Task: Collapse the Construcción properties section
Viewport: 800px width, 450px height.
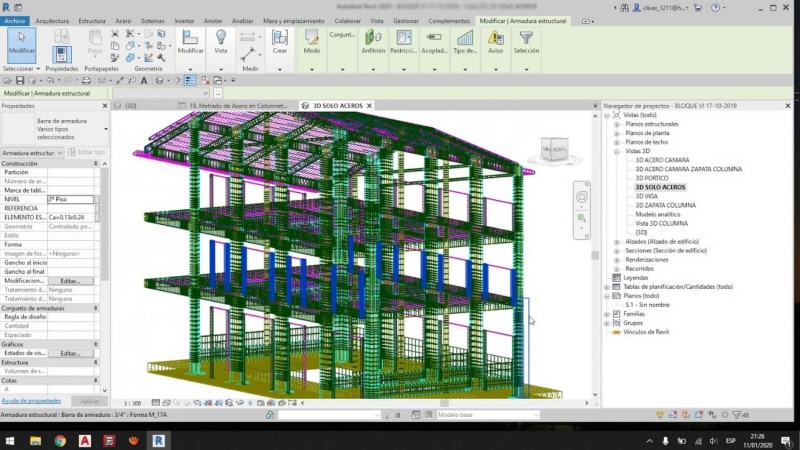Action: 95,164
